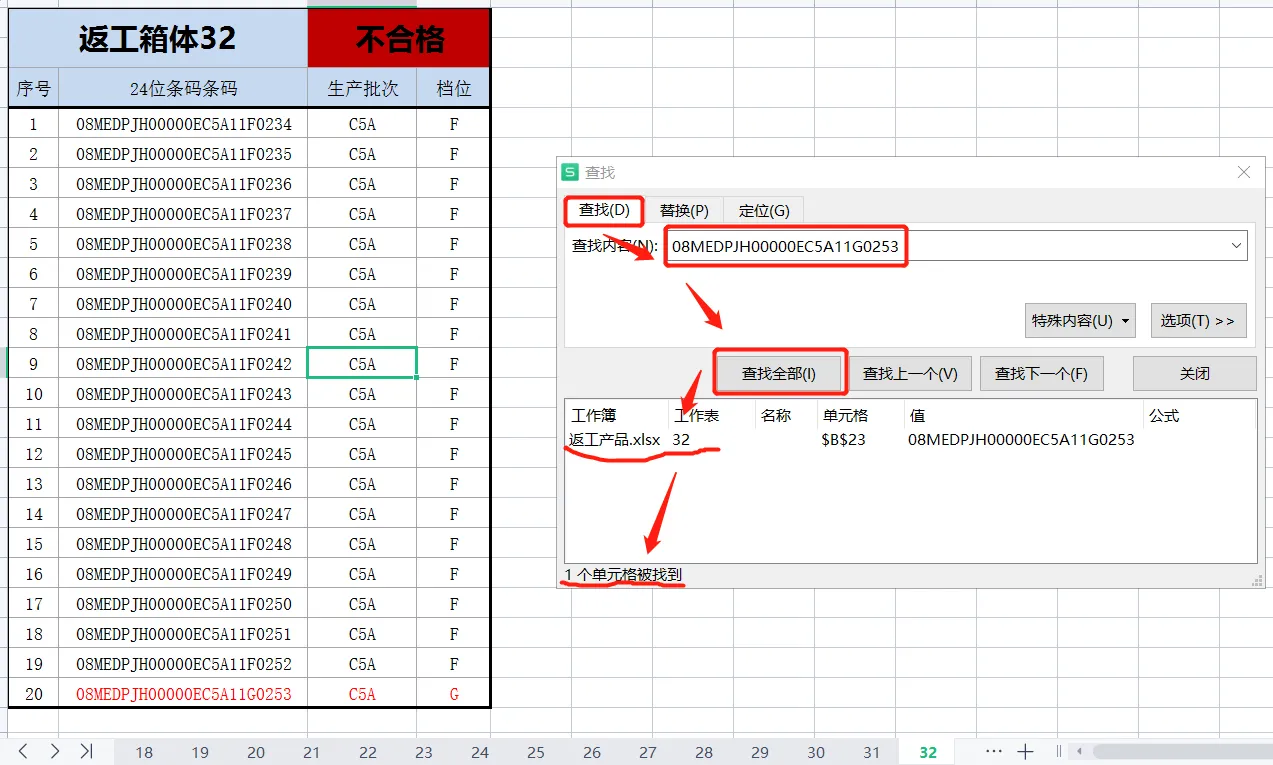1273x765 pixels.
Task: Click the 查找上一个(V) button
Action: pos(910,373)
